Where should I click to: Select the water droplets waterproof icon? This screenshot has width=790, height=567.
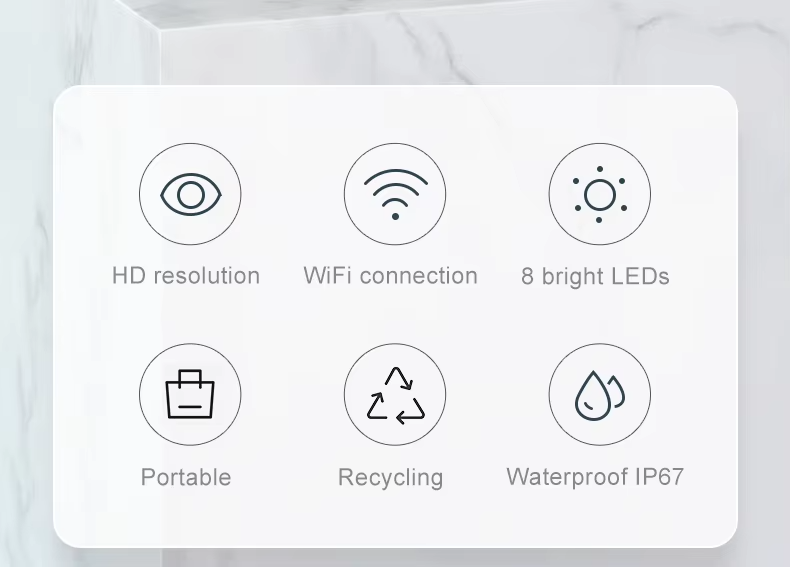tap(600, 396)
